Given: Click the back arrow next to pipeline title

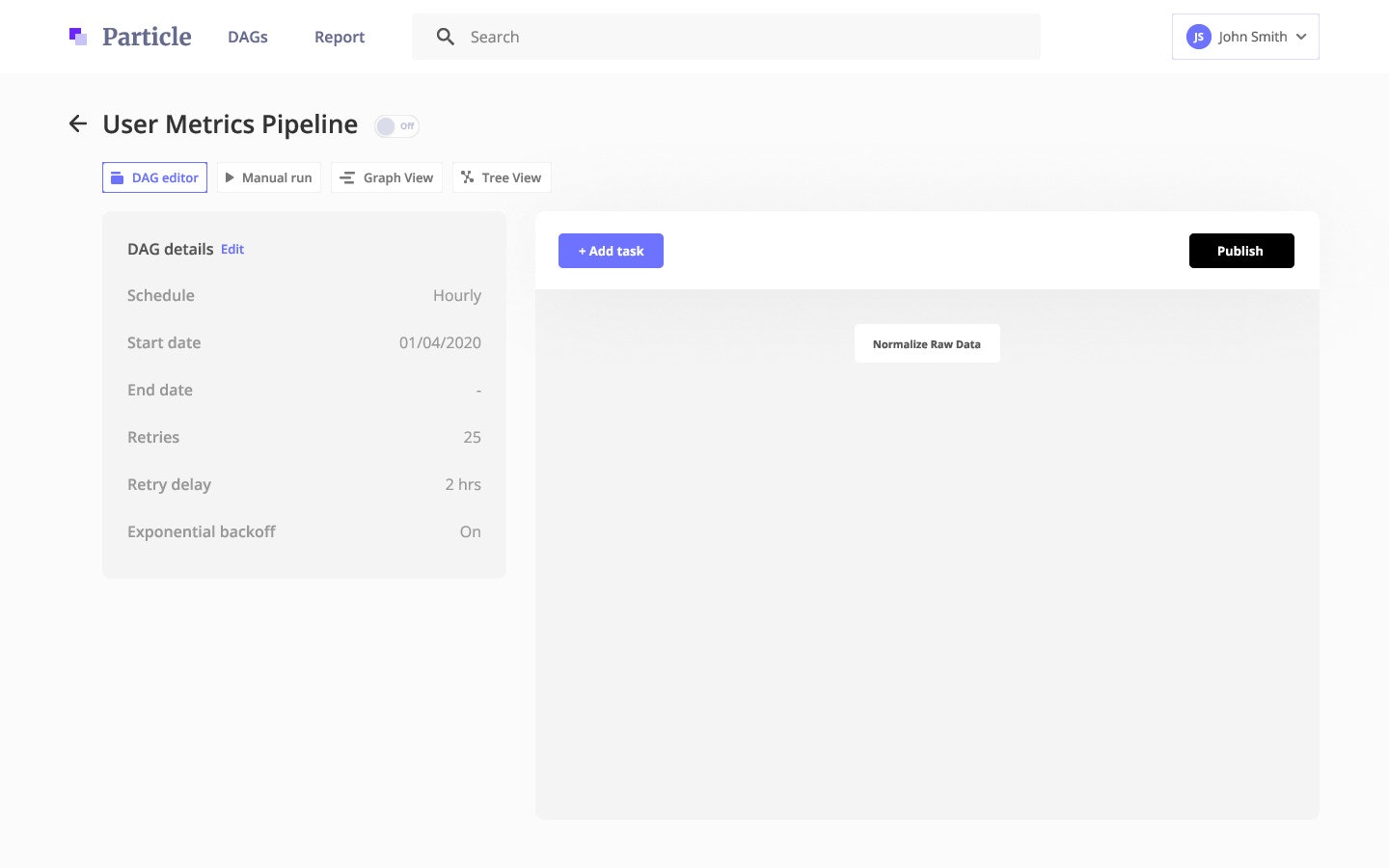Looking at the screenshot, I should click(77, 123).
